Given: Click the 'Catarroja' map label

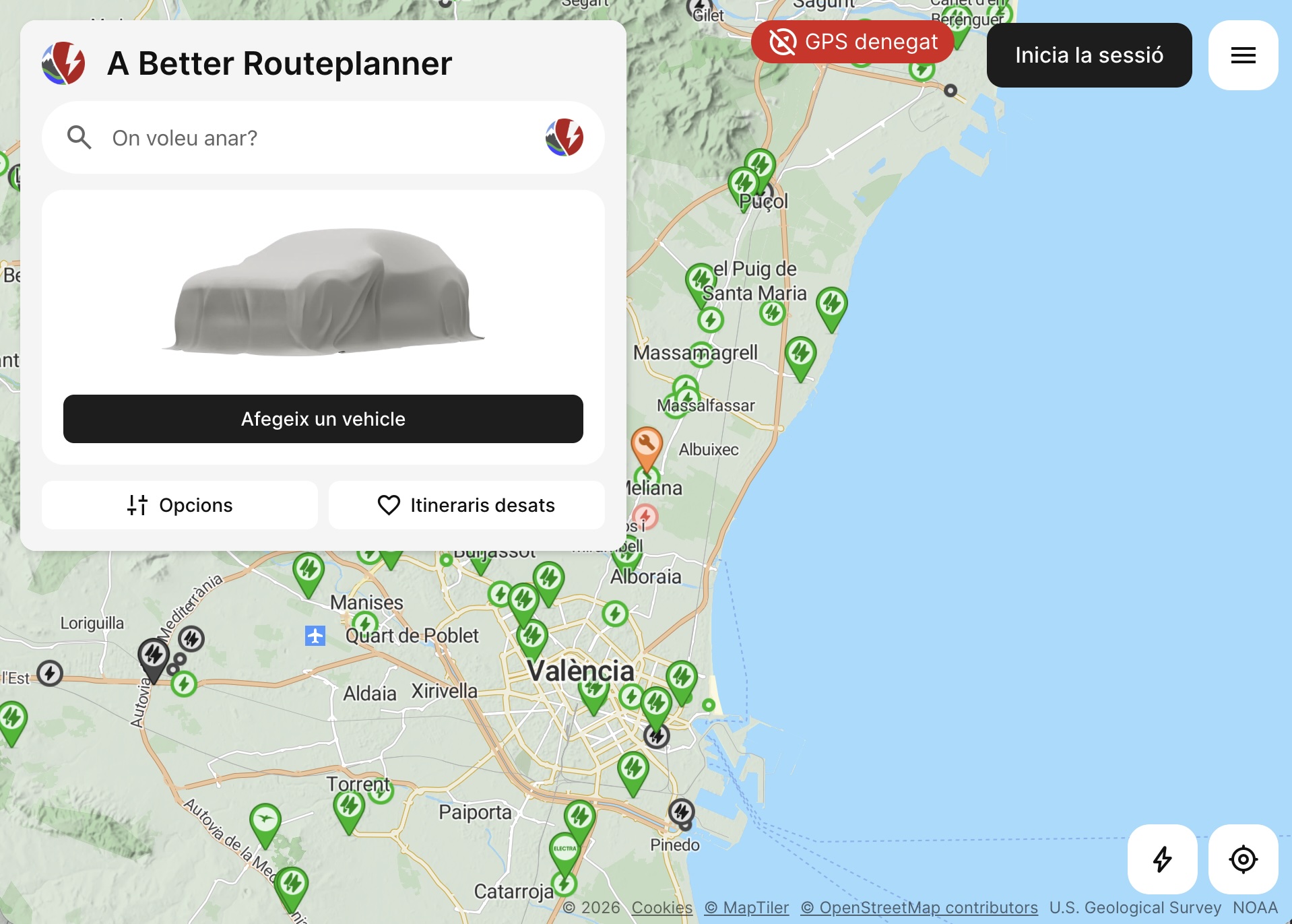Looking at the screenshot, I should (513, 892).
